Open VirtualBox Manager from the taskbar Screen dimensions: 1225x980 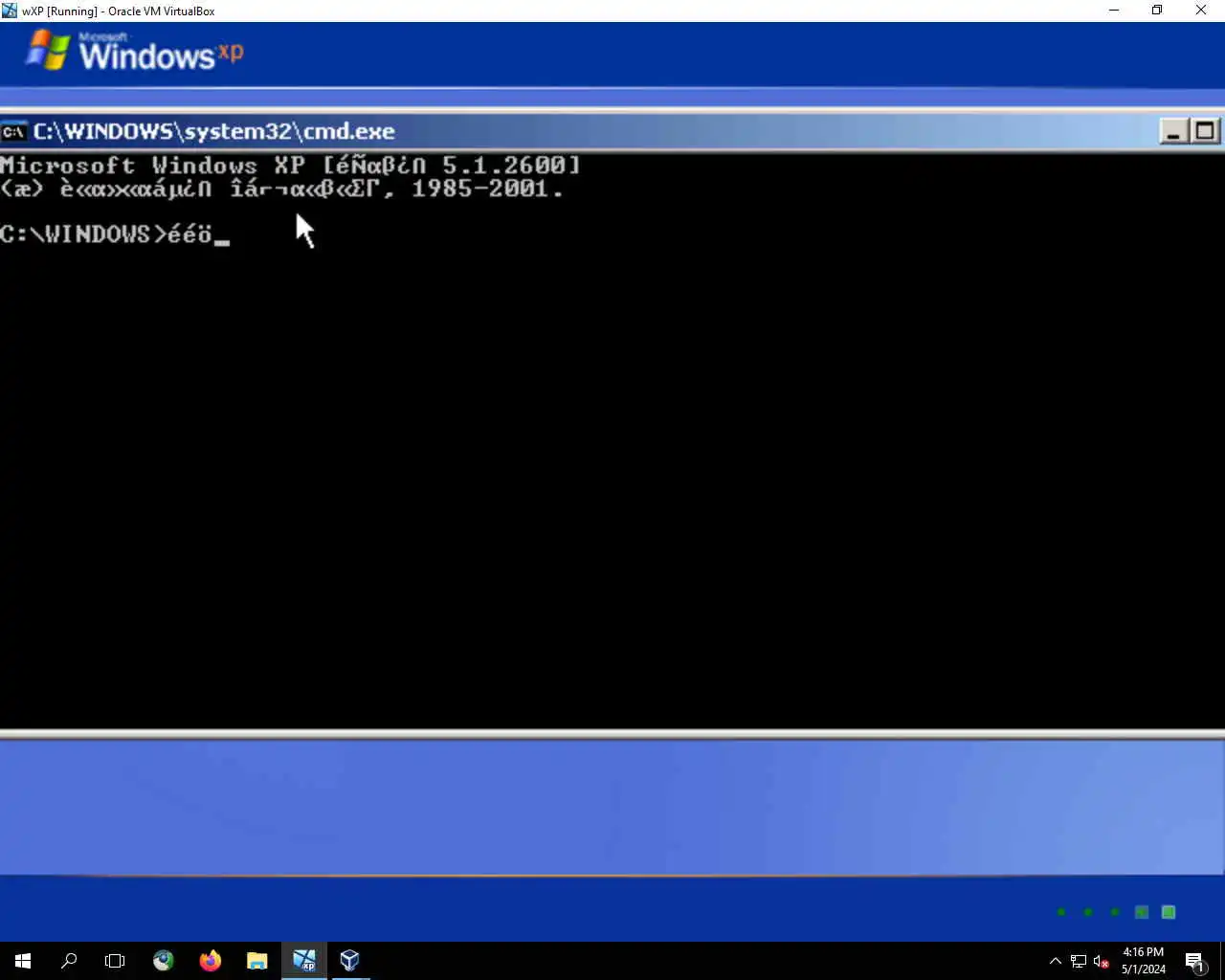349,961
